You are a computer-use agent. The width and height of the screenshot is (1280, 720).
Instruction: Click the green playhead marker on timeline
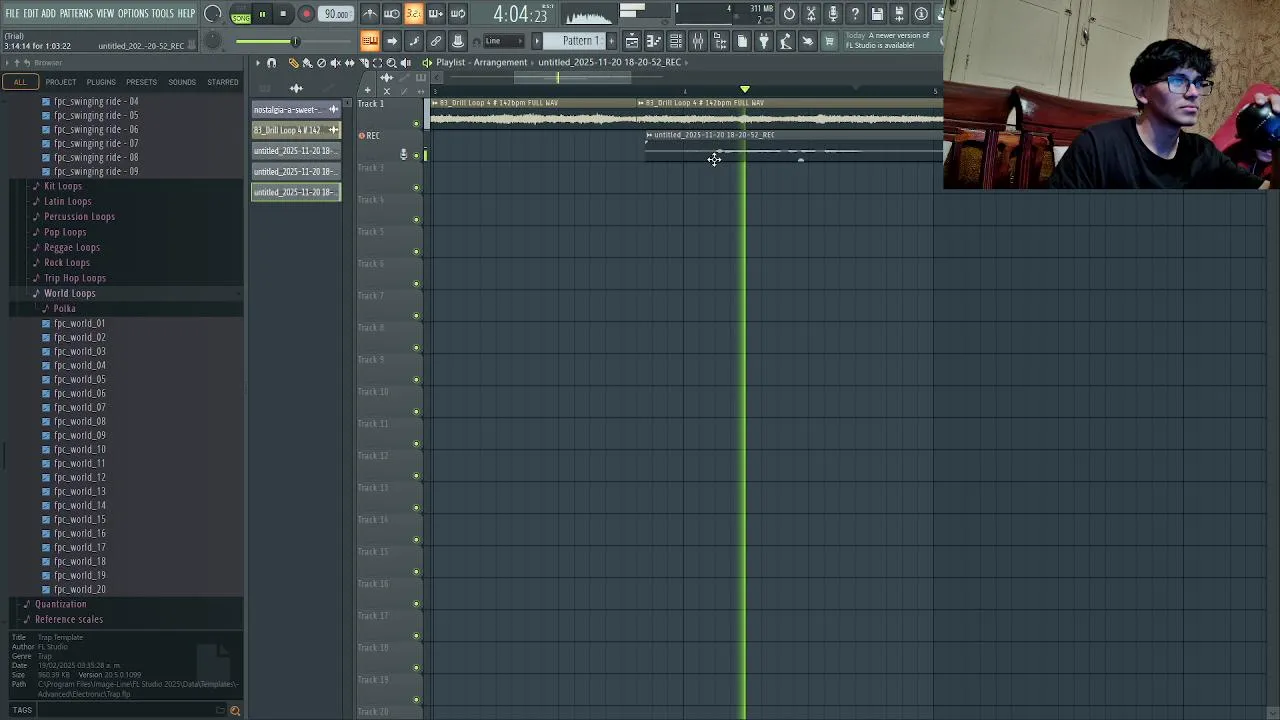(x=744, y=89)
